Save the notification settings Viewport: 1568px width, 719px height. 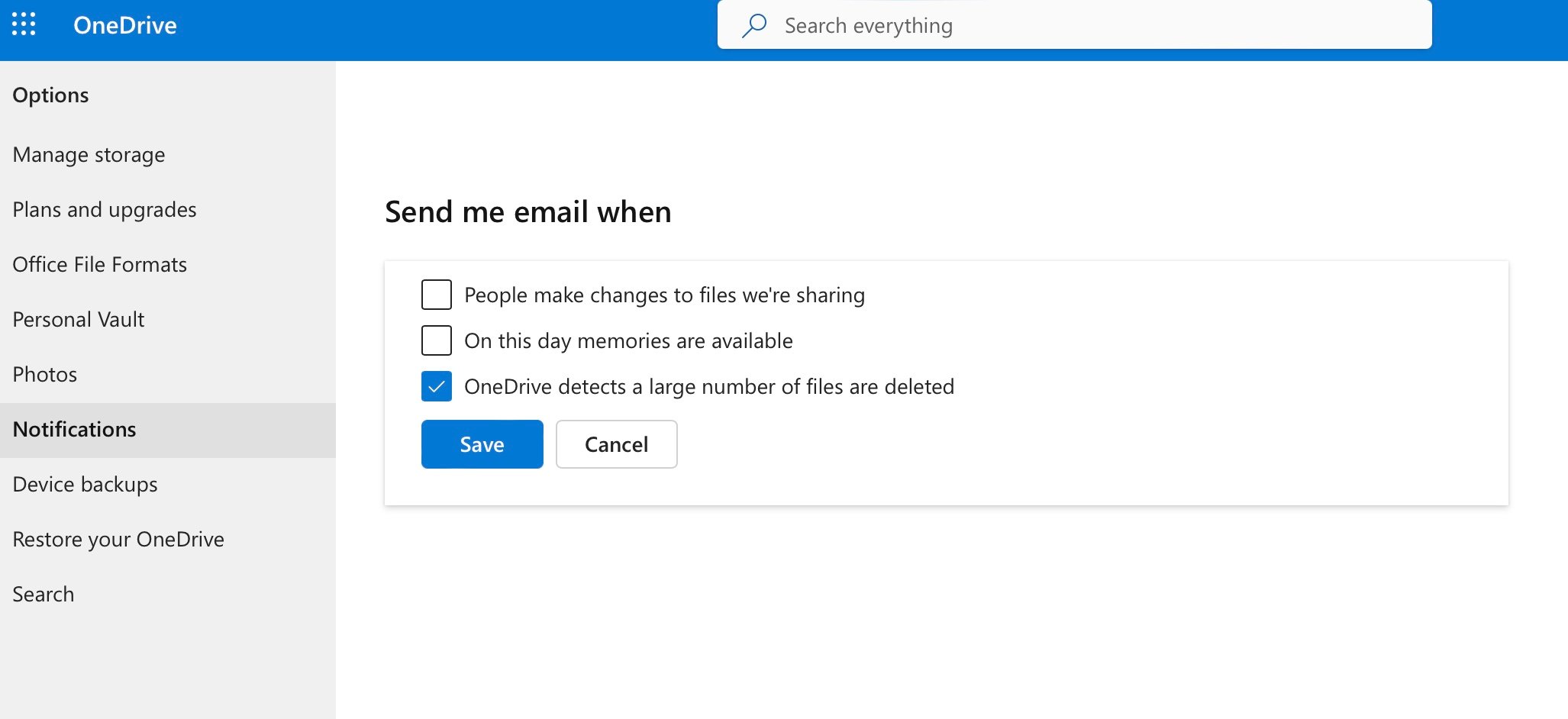(482, 444)
